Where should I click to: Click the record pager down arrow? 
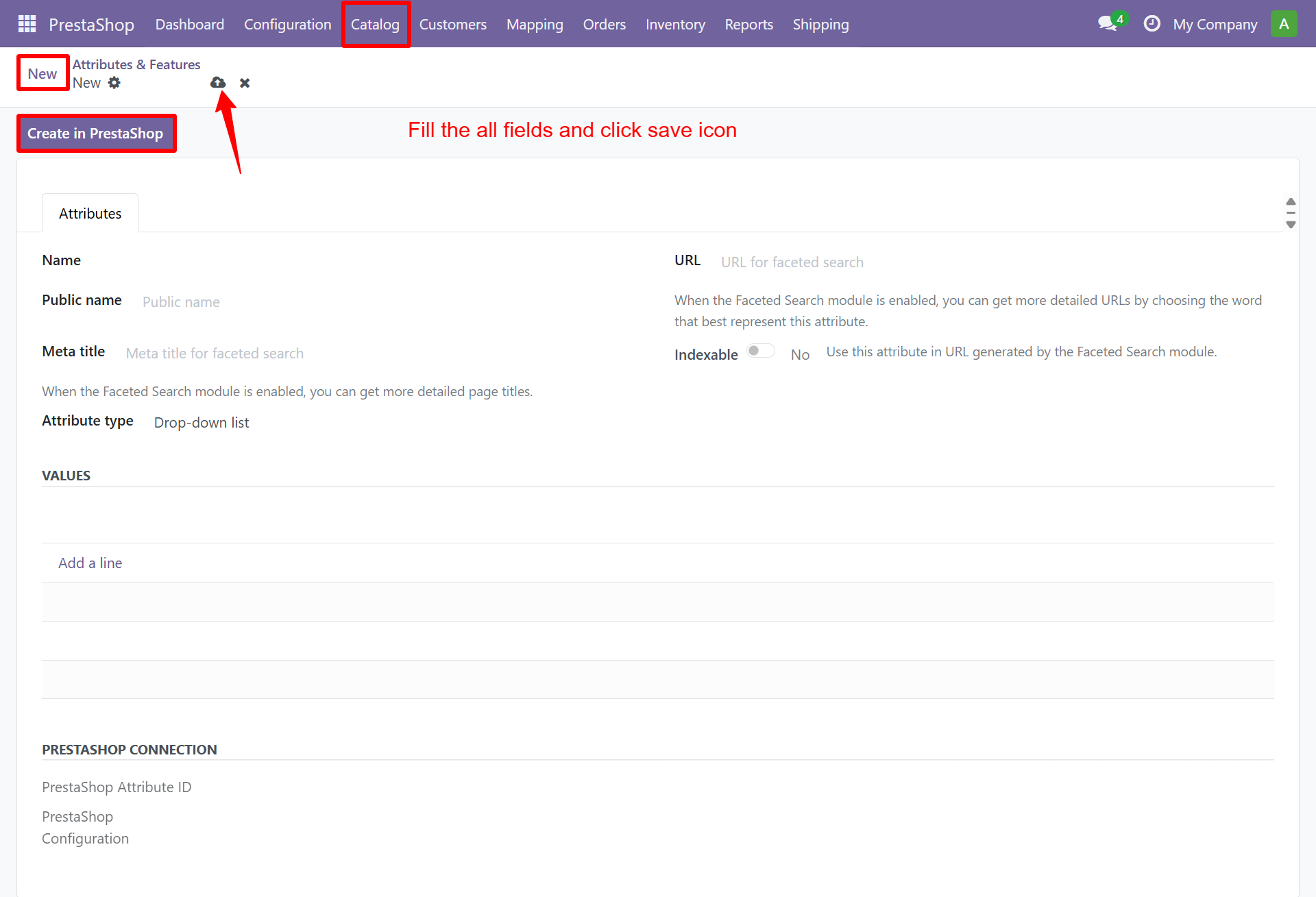click(x=1291, y=225)
